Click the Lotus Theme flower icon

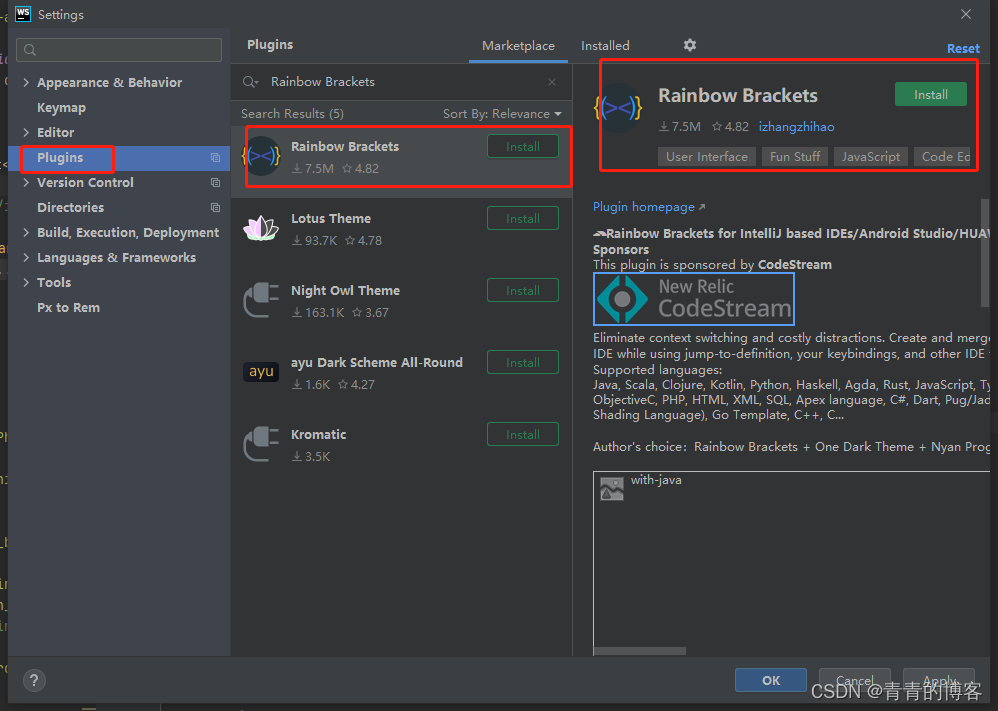pyautogui.click(x=261, y=229)
